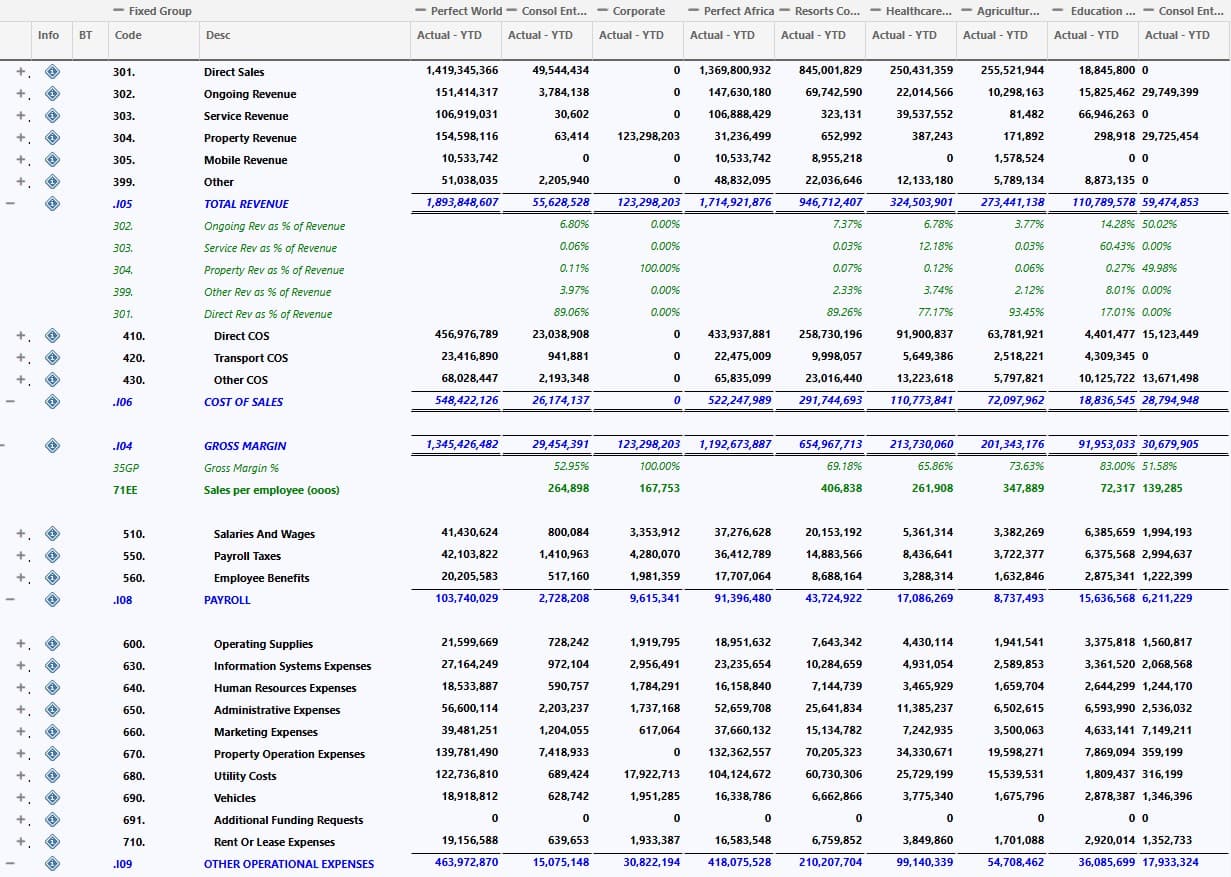Open the TOTAL REVENUE description link
The height and width of the screenshot is (877, 1231).
coord(247,204)
